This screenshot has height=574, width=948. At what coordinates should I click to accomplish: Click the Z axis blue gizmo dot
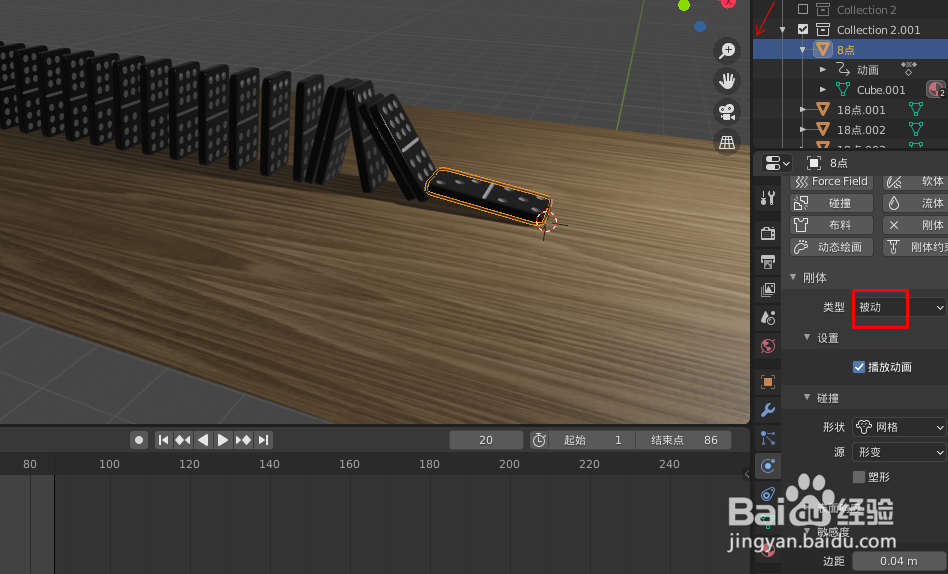point(700,26)
